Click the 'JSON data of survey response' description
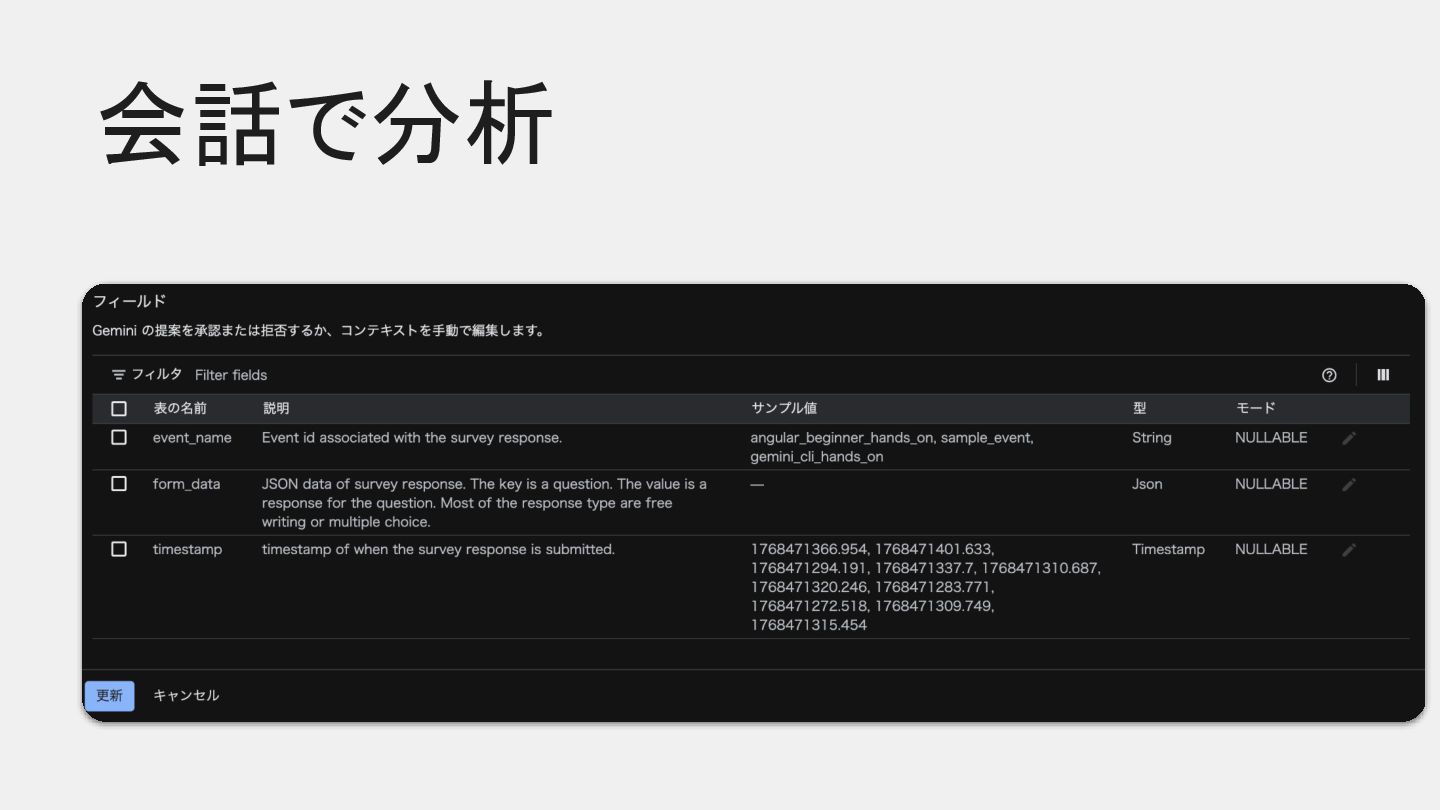The width and height of the screenshot is (1440, 810). [484, 503]
